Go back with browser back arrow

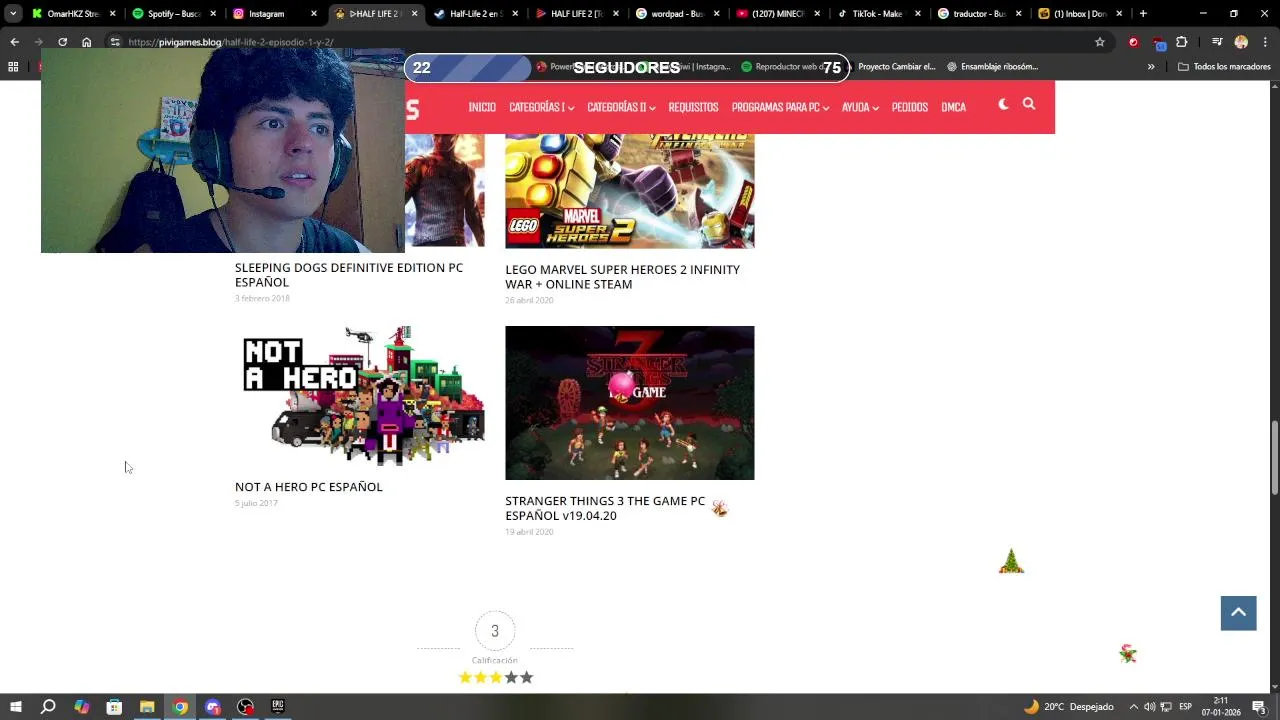coord(14,42)
